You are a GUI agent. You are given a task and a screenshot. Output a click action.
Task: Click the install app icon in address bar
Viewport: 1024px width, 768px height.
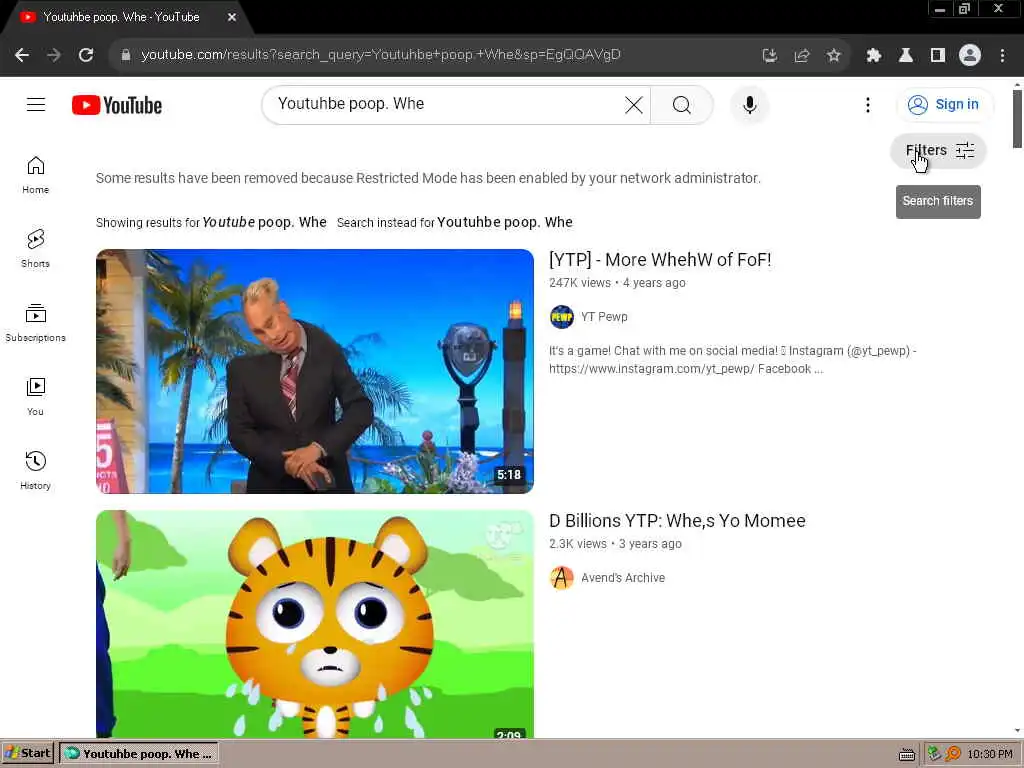point(770,56)
